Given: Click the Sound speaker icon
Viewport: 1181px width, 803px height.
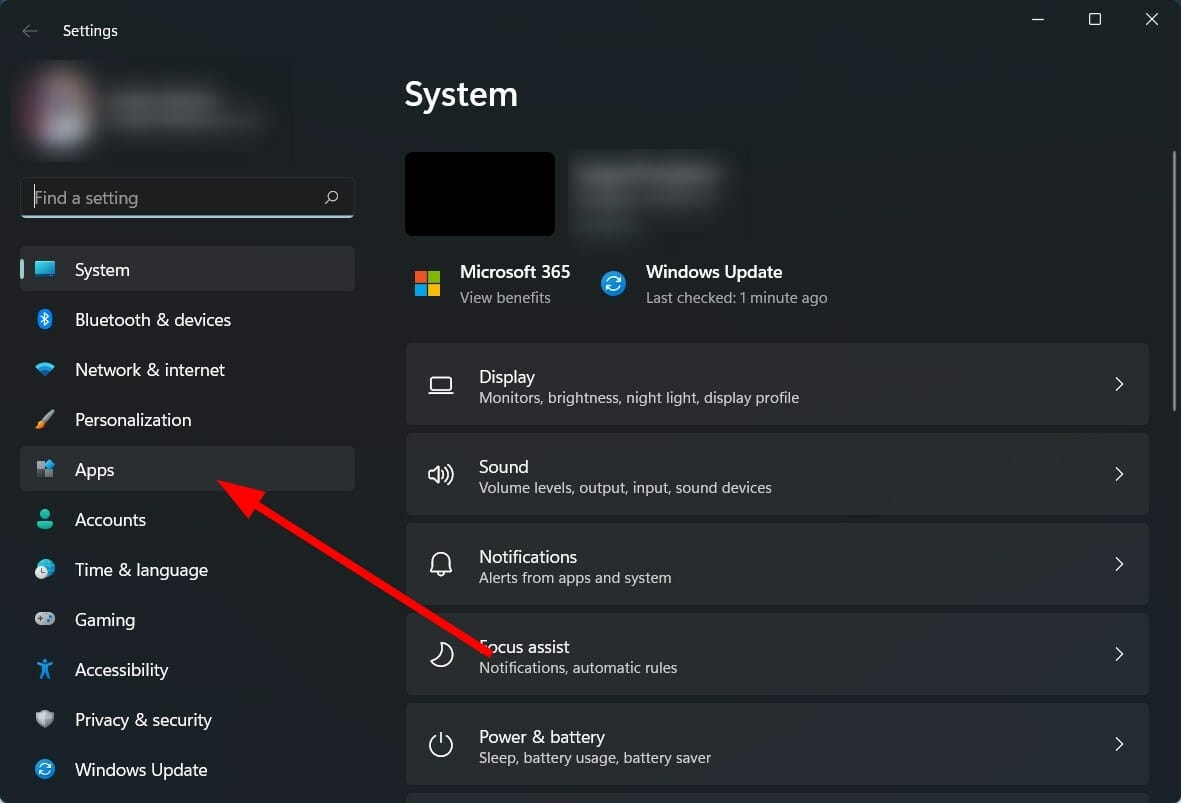Looking at the screenshot, I should pyautogui.click(x=441, y=474).
